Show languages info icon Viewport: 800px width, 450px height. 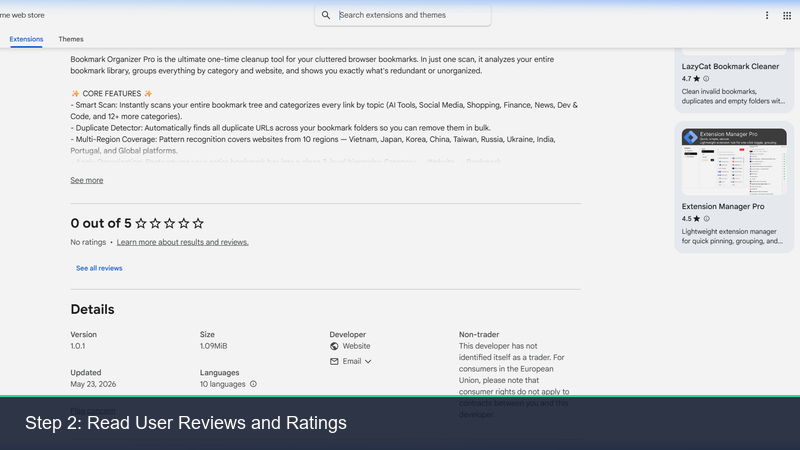click(253, 384)
